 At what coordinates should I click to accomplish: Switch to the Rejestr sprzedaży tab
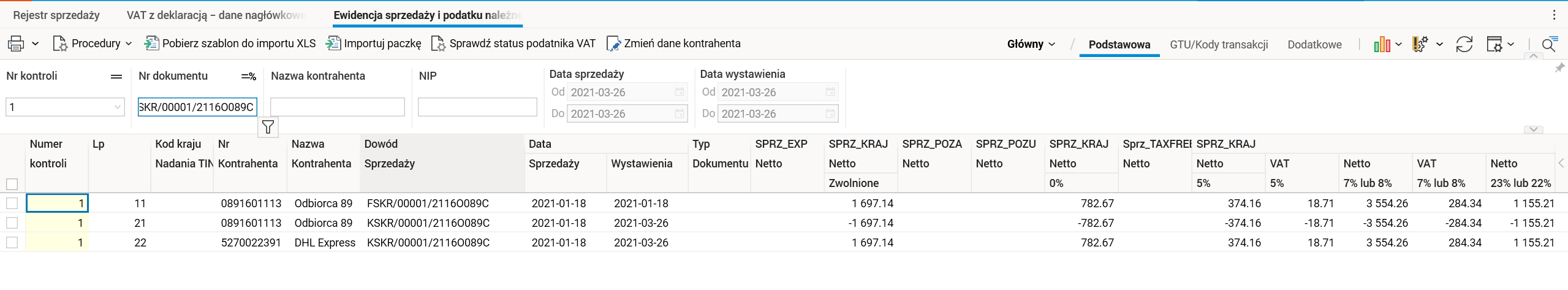56,15
